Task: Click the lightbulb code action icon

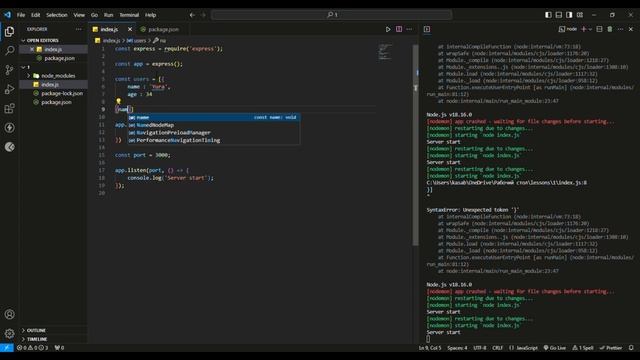Action: (x=118, y=101)
